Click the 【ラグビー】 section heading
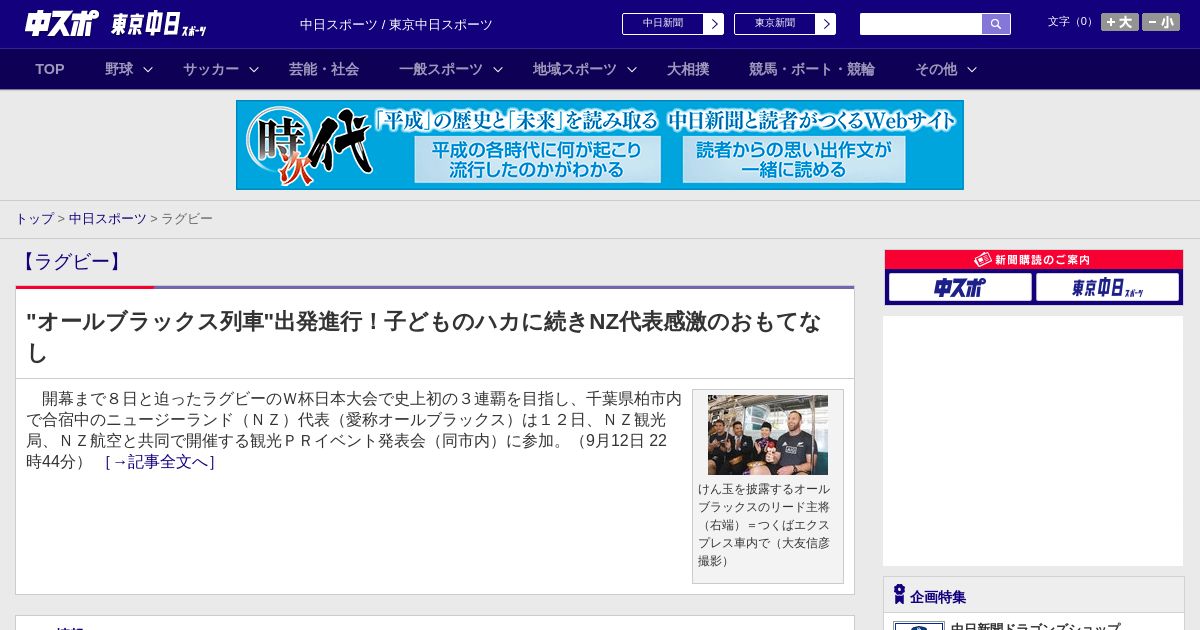Image resolution: width=1200 pixels, height=630 pixels. (x=71, y=262)
